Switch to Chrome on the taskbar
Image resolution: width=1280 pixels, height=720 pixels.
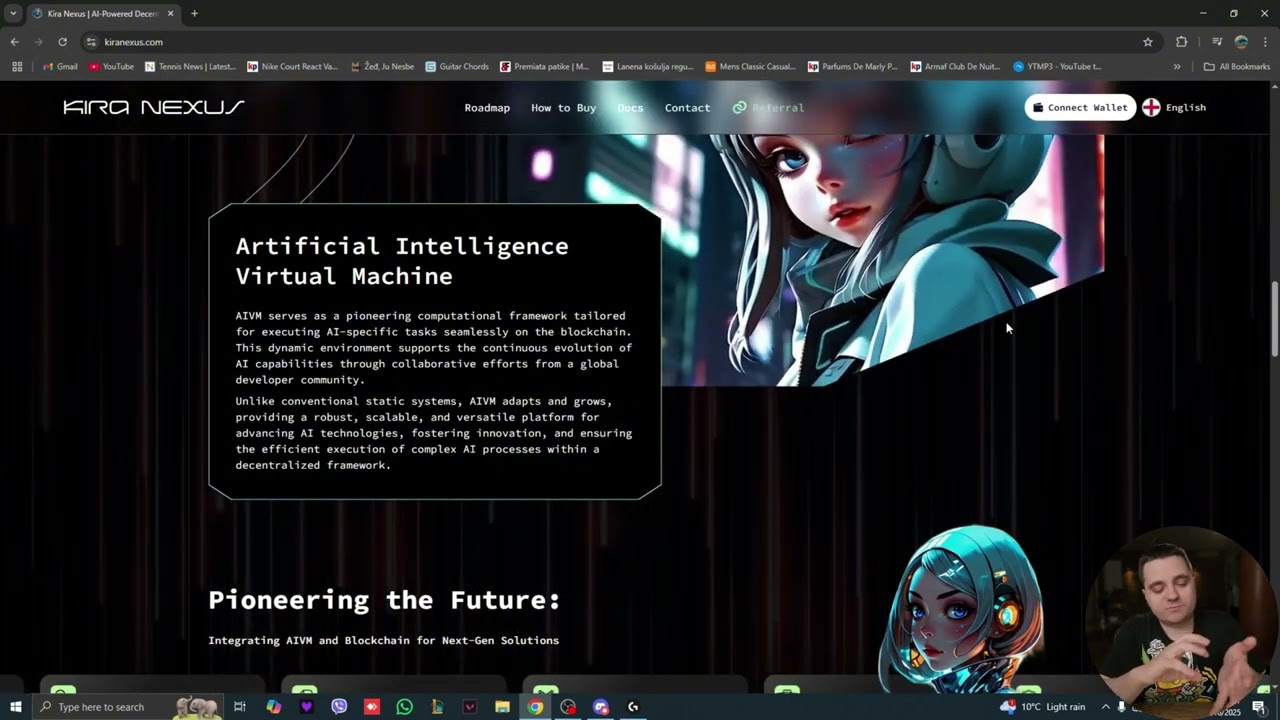click(536, 707)
